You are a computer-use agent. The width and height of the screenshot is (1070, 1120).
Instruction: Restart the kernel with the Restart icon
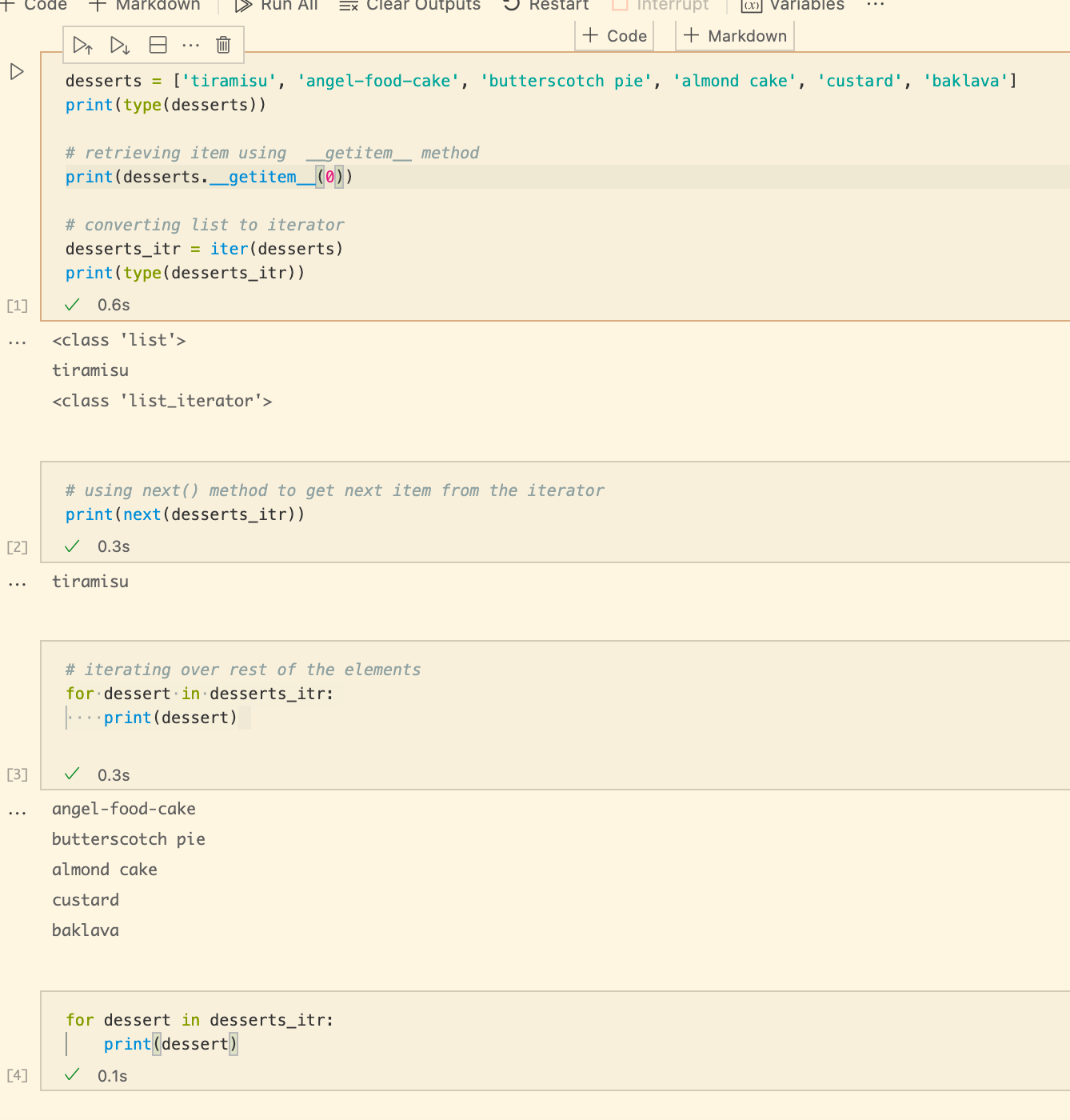click(512, 6)
